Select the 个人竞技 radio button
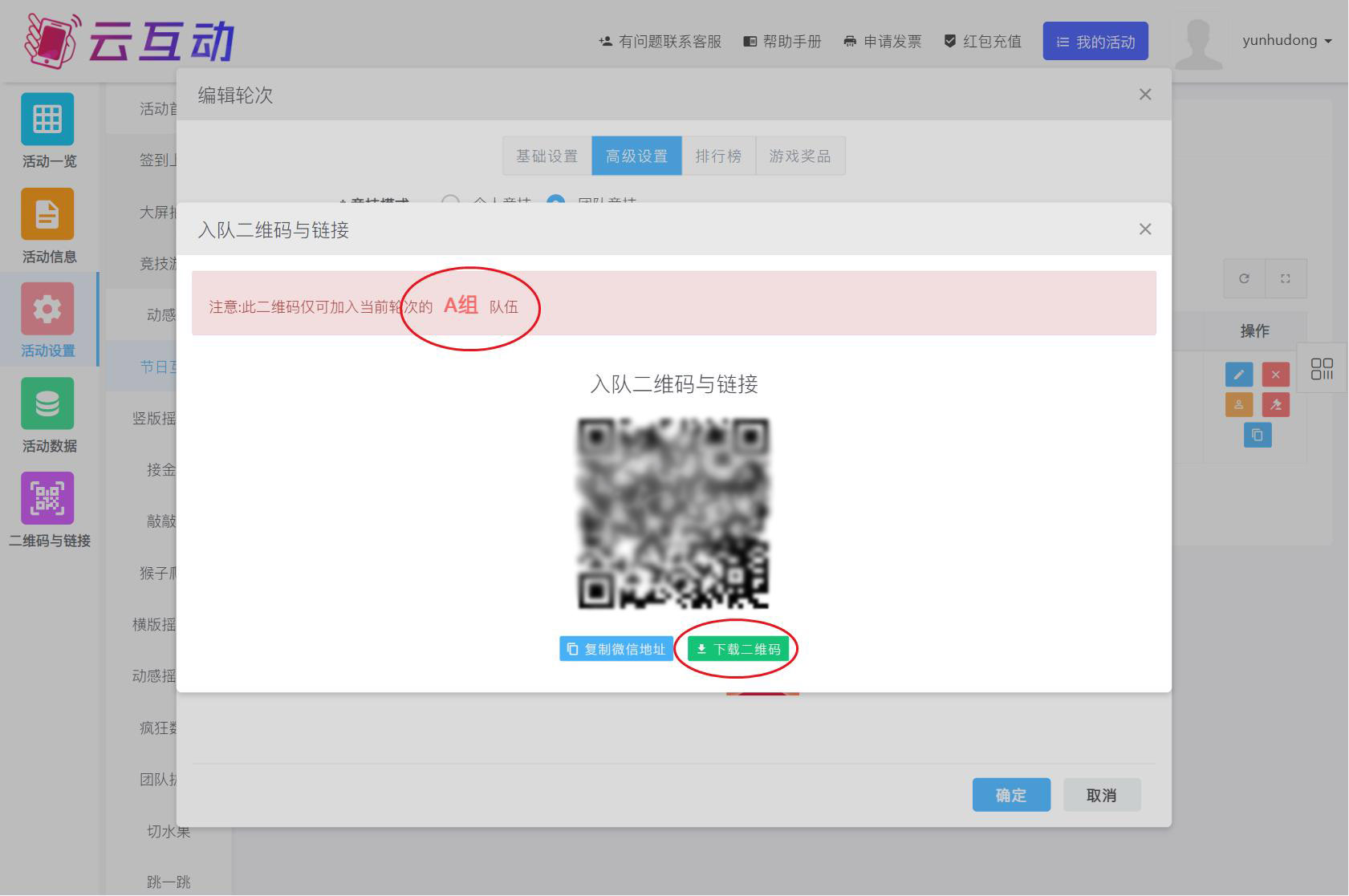This screenshot has width=1349, height=896. click(450, 201)
